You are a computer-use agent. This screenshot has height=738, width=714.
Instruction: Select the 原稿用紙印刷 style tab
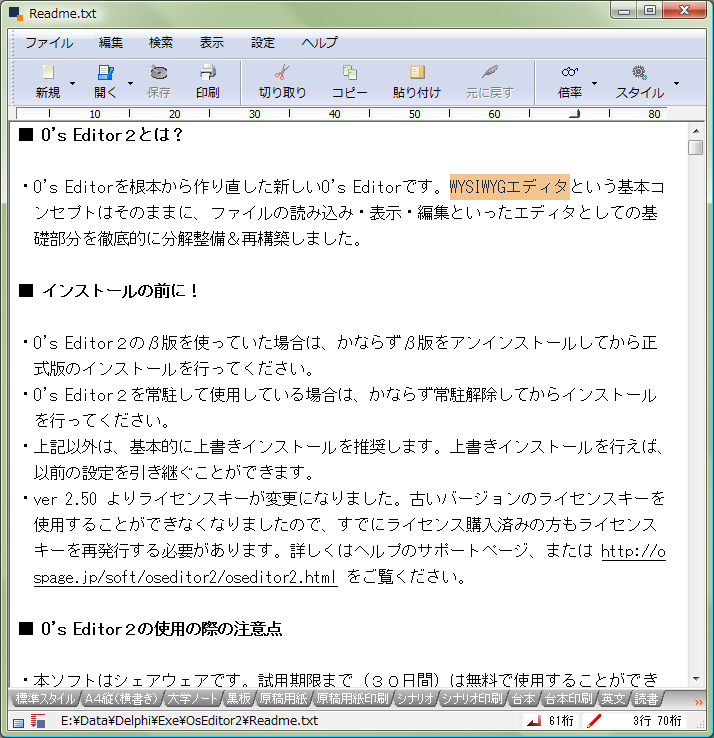(x=353, y=699)
